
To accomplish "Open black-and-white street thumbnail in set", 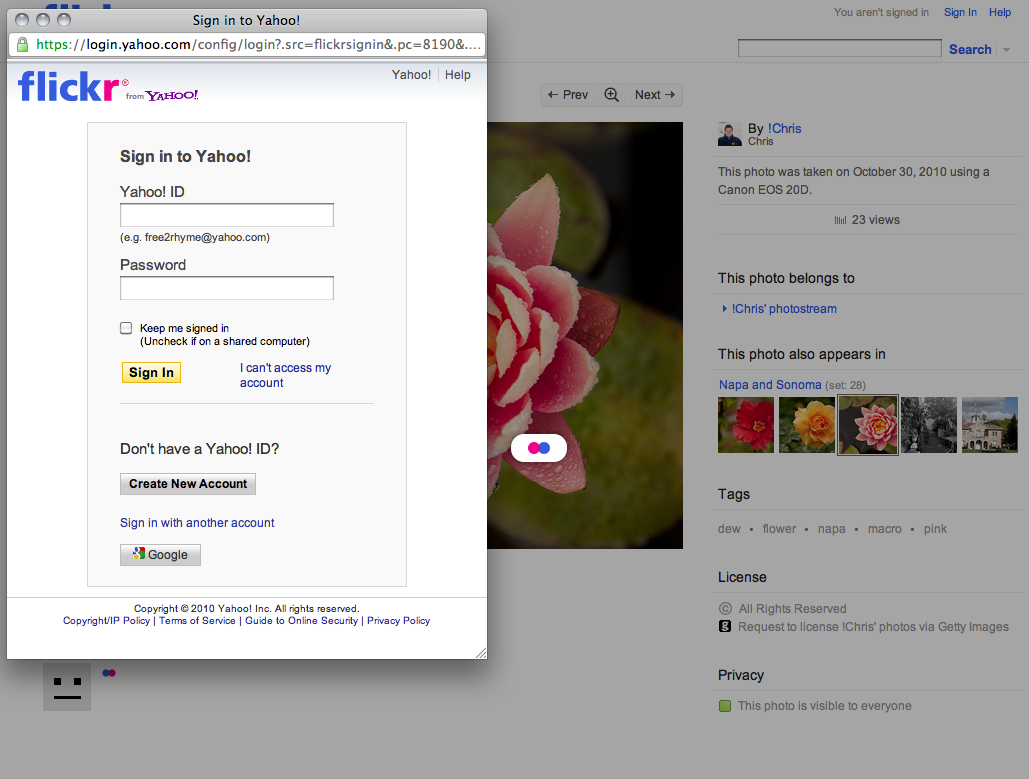I will [929, 425].
